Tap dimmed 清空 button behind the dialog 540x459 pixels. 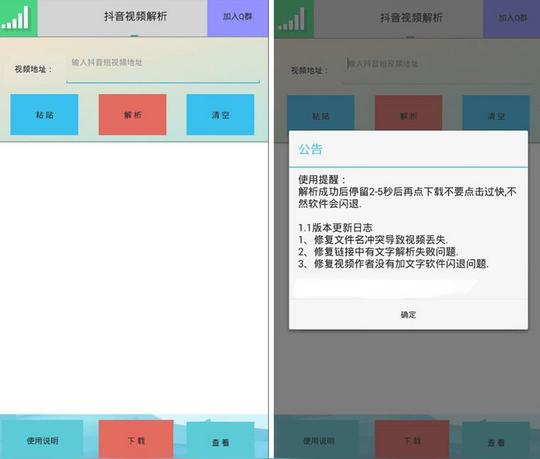pos(496,113)
